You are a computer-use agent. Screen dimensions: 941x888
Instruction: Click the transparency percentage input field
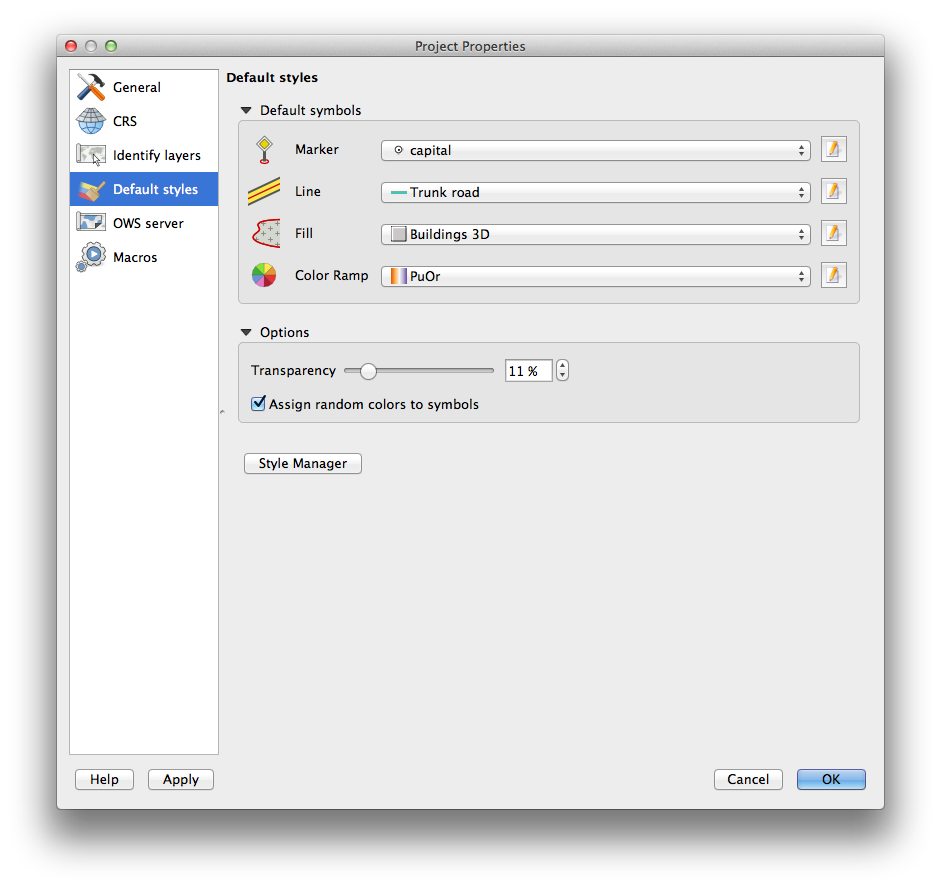pyautogui.click(x=528, y=371)
